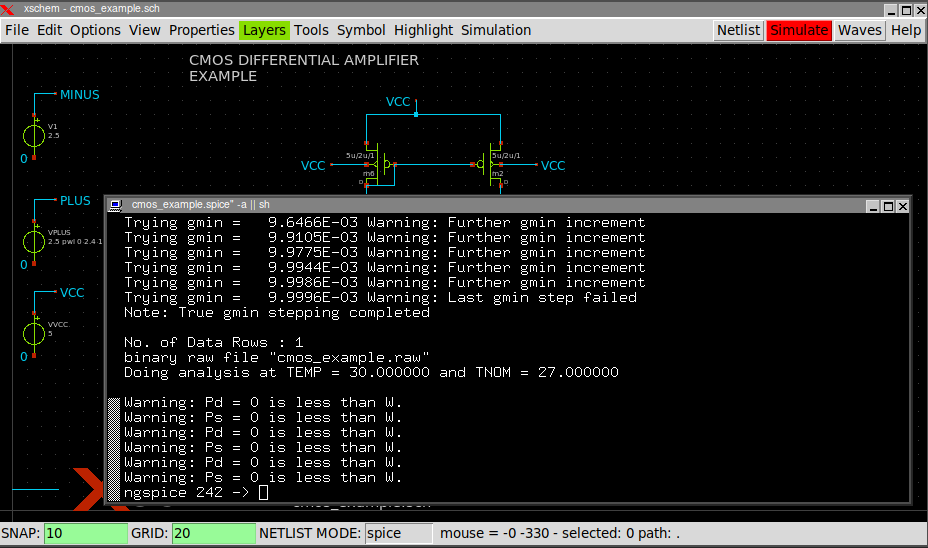Select the m6 PMOS transistor
This screenshot has height=548, width=928.
point(381,163)
